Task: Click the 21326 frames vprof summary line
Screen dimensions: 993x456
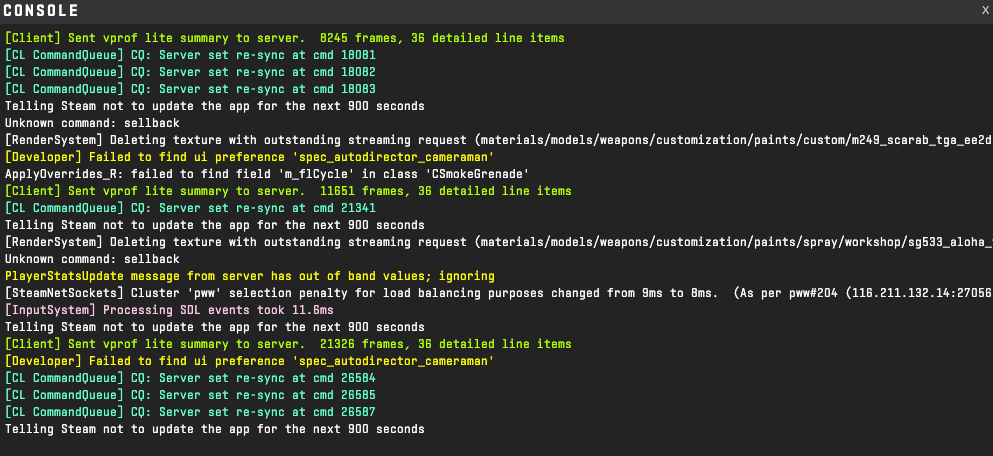Action: 288,345
